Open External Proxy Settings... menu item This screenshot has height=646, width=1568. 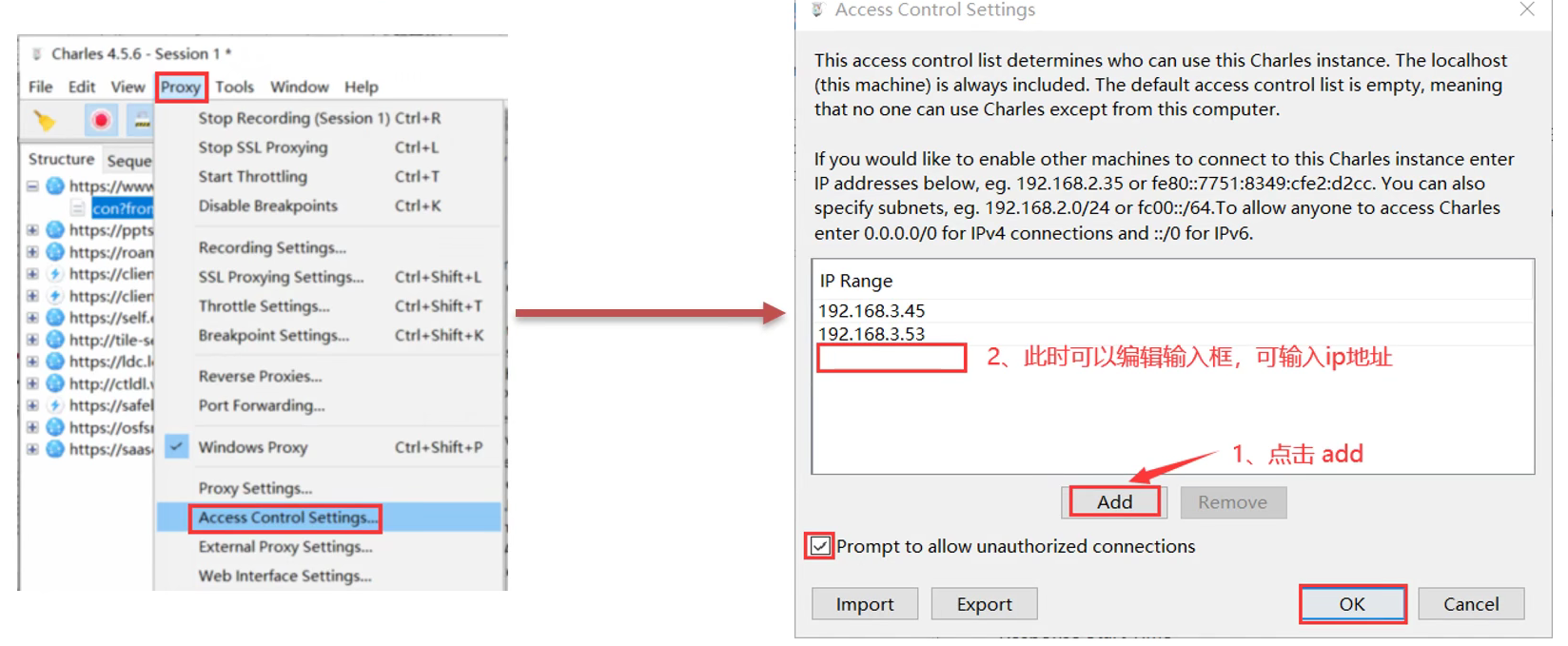pyautogui.click(x=329, y=547)
